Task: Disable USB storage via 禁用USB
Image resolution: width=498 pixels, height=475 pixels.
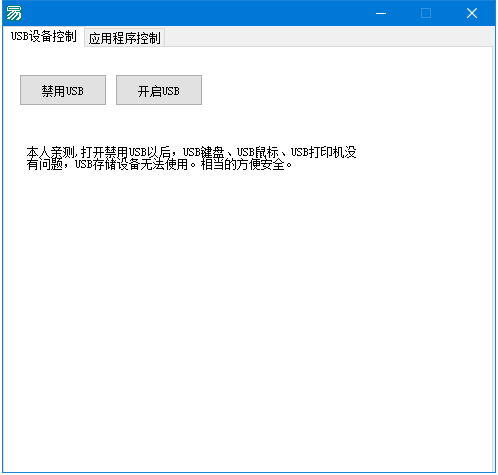Action: click(x=63, y=90)
